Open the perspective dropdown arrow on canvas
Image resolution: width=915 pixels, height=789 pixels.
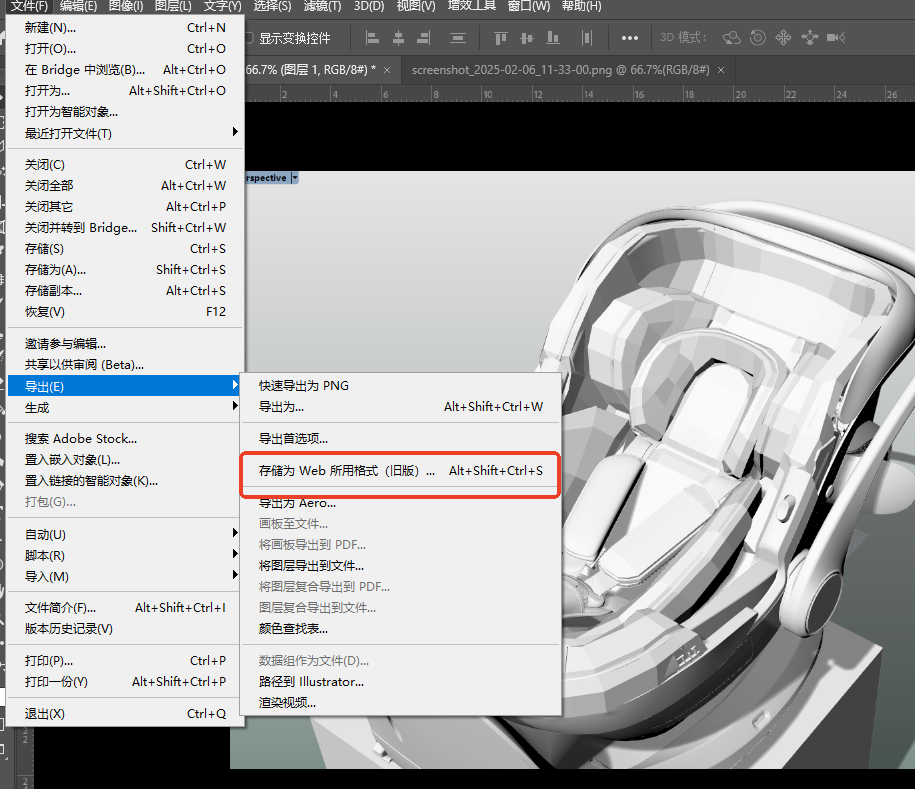294,178
